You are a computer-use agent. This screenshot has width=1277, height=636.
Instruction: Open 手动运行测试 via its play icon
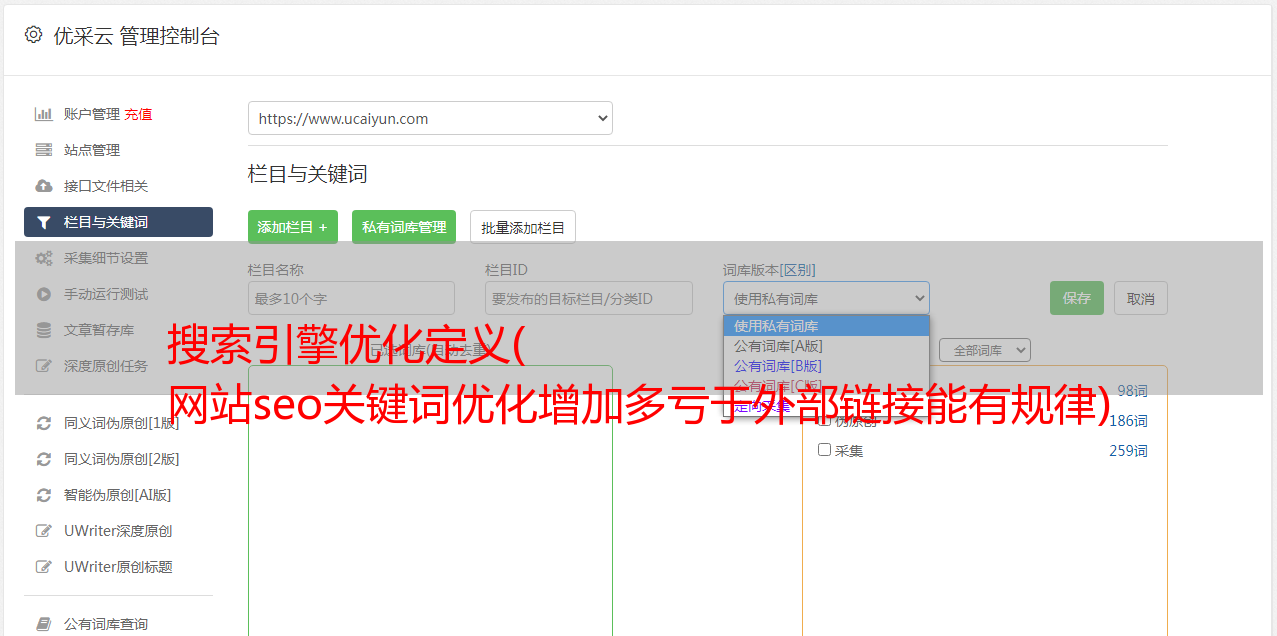click(44, 294)
